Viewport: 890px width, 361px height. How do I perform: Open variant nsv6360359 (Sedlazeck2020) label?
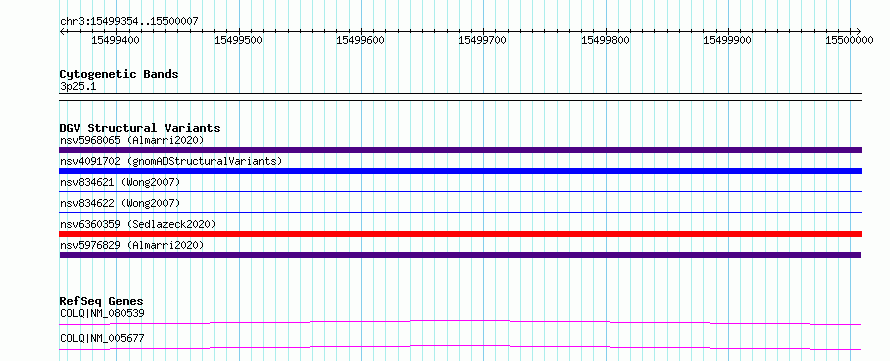[x=138, y=224]
